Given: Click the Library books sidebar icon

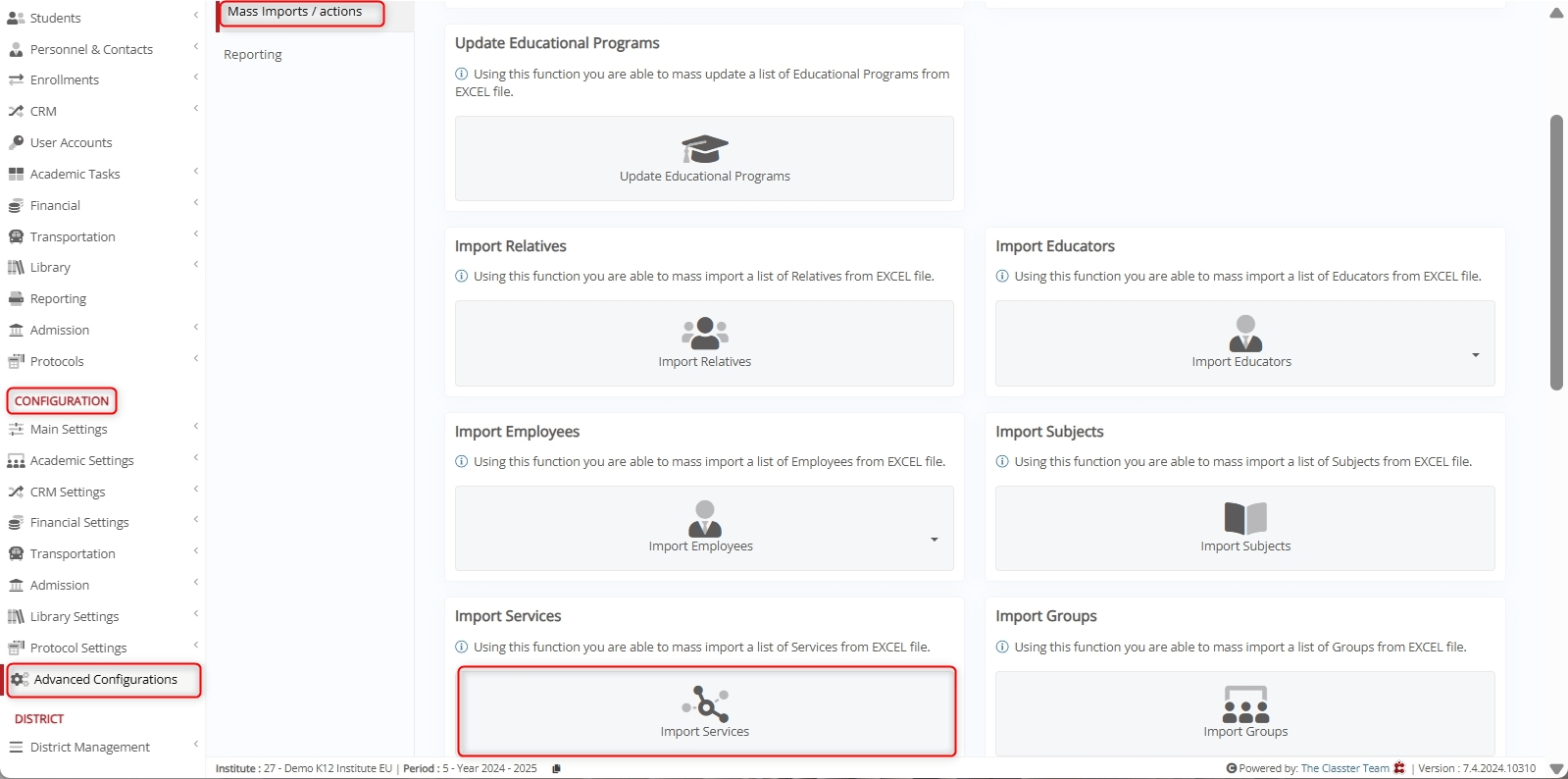Looking at the screenshot, I should (x=16, y=268).
